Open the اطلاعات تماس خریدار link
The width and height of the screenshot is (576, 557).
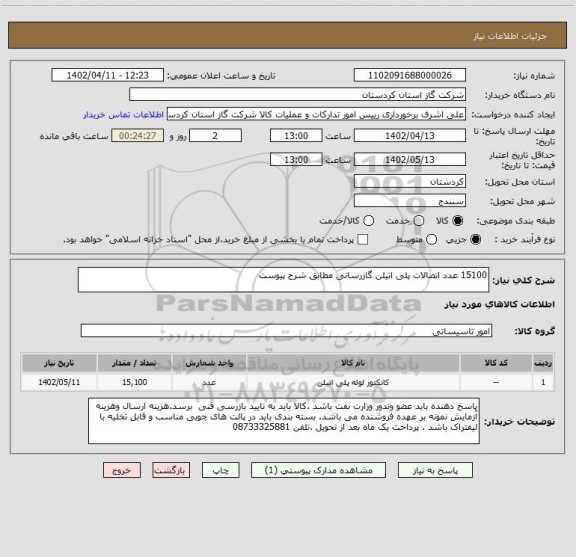(x=123, y=115)
